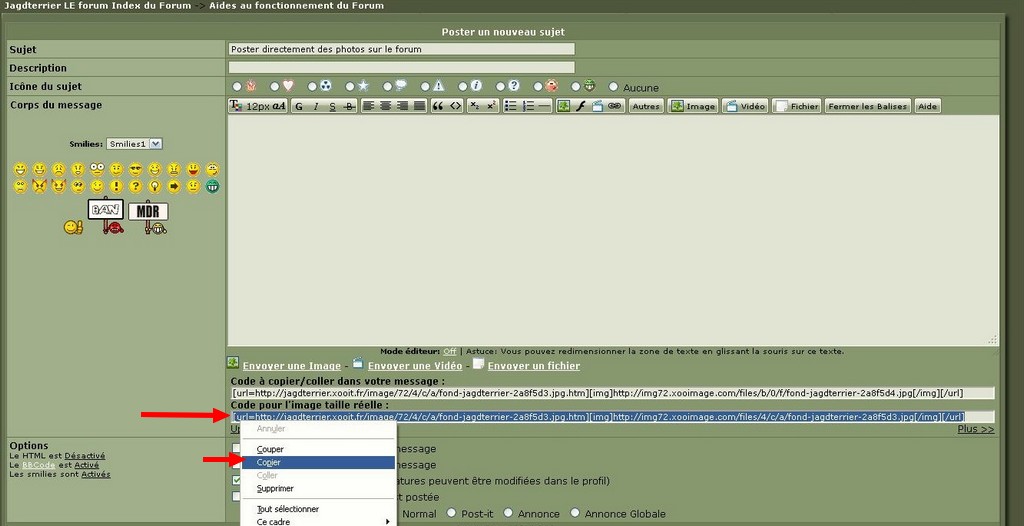Select the heart topic icon radio
The image size is (1024, 526).
(275, 86)
